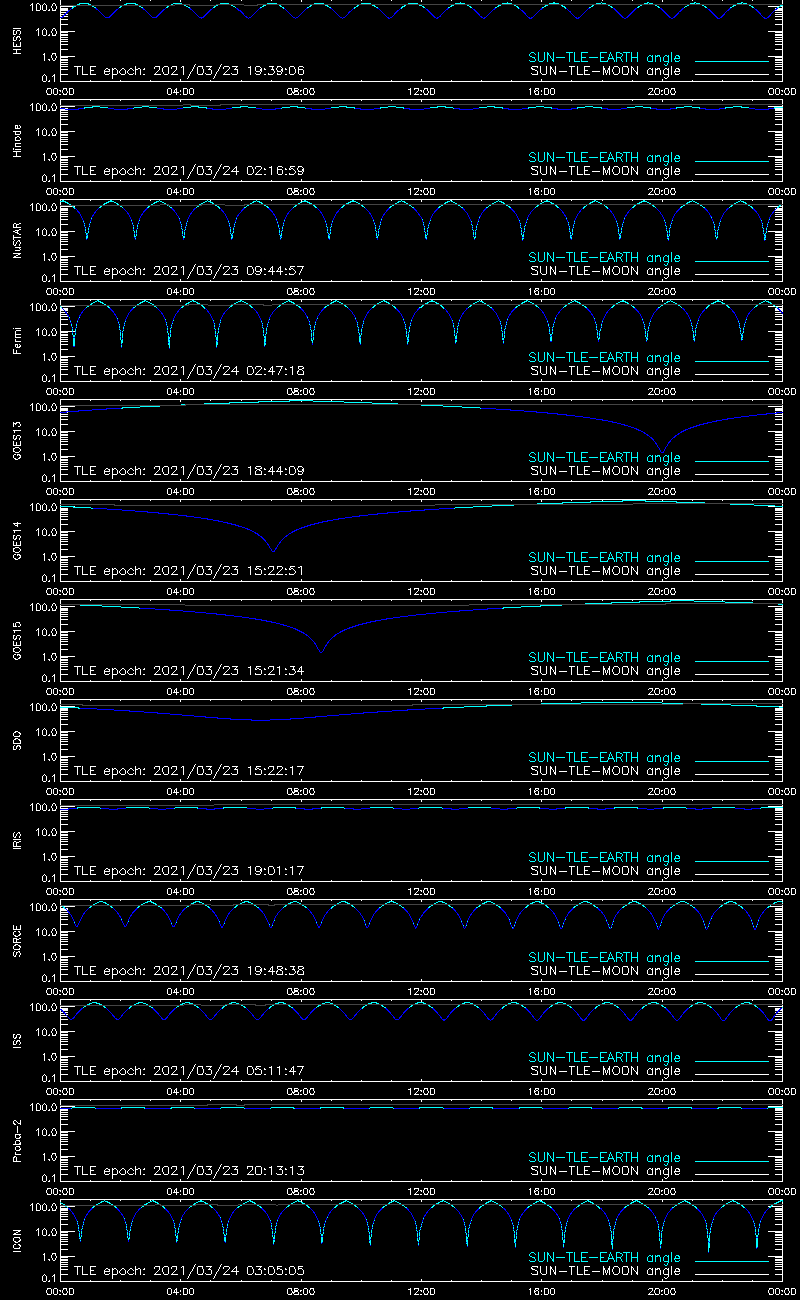
Task: Select text 'TLE epoch: 2021/03/23 19:39:06'
Action: (x=189, y=71)
